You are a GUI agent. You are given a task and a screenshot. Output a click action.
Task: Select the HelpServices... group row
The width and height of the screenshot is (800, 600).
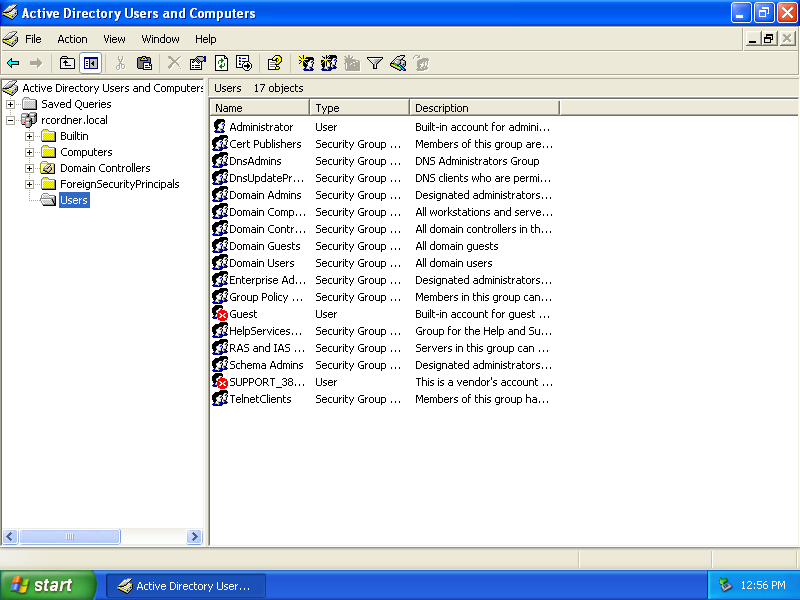click(x=383, y=331)
